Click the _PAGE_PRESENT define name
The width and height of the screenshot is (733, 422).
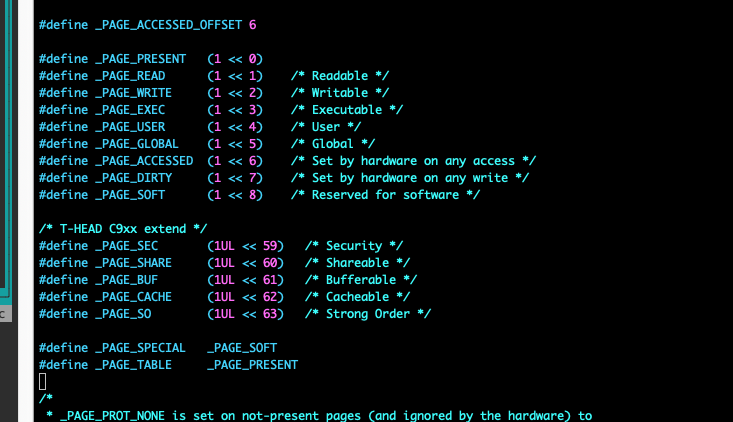coord(144,59)
